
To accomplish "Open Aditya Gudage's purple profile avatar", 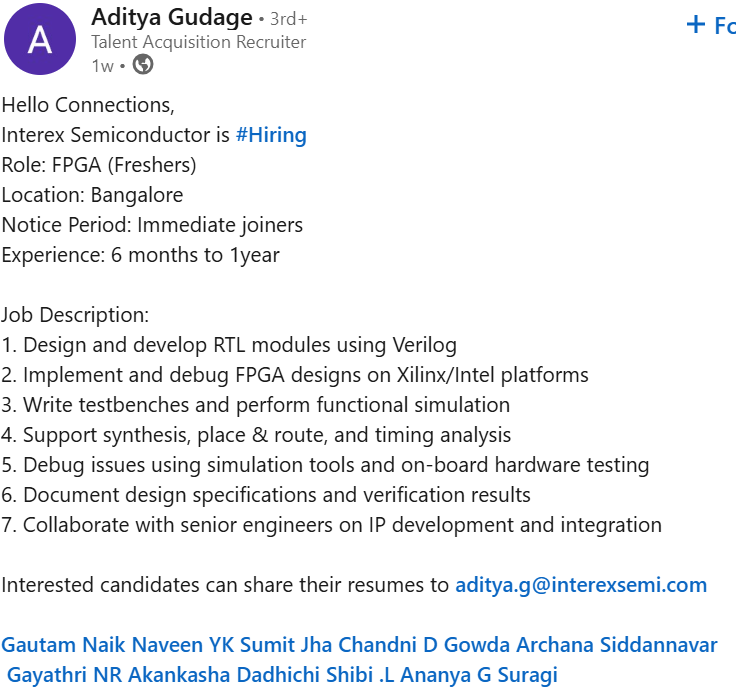I will click(x=39, y=39).
